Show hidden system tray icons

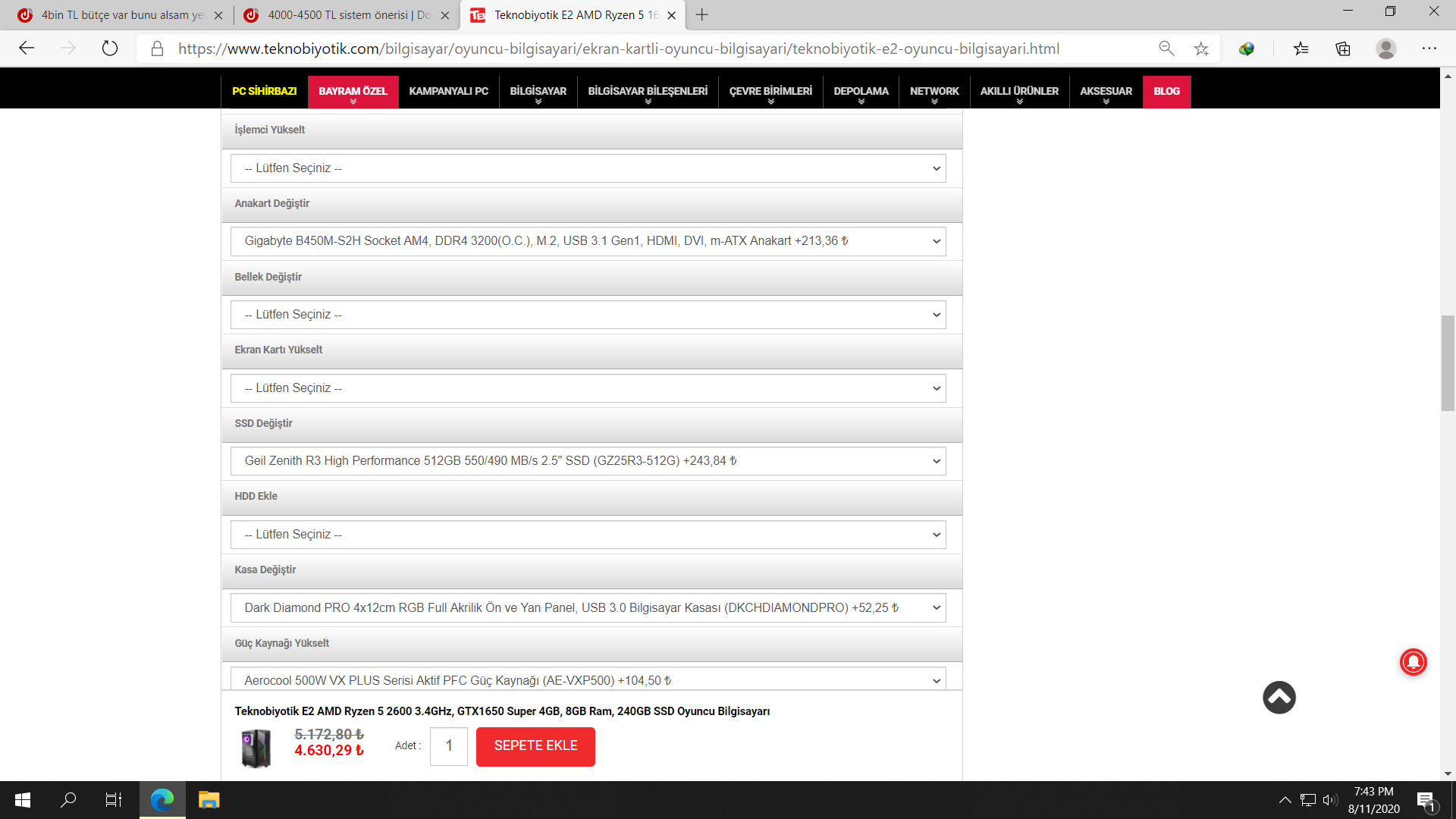(x=1285, y=800)
